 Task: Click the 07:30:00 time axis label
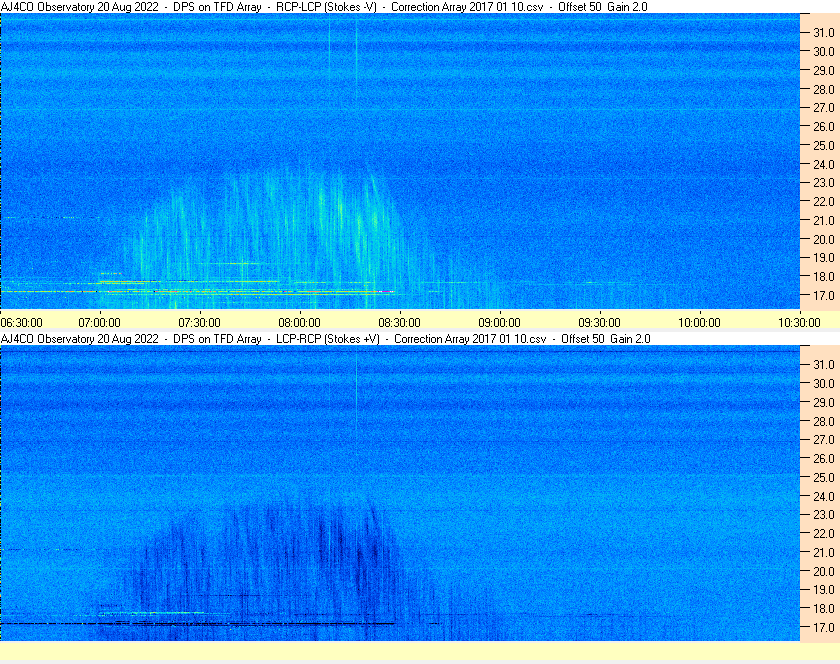[x=199, y=323]
